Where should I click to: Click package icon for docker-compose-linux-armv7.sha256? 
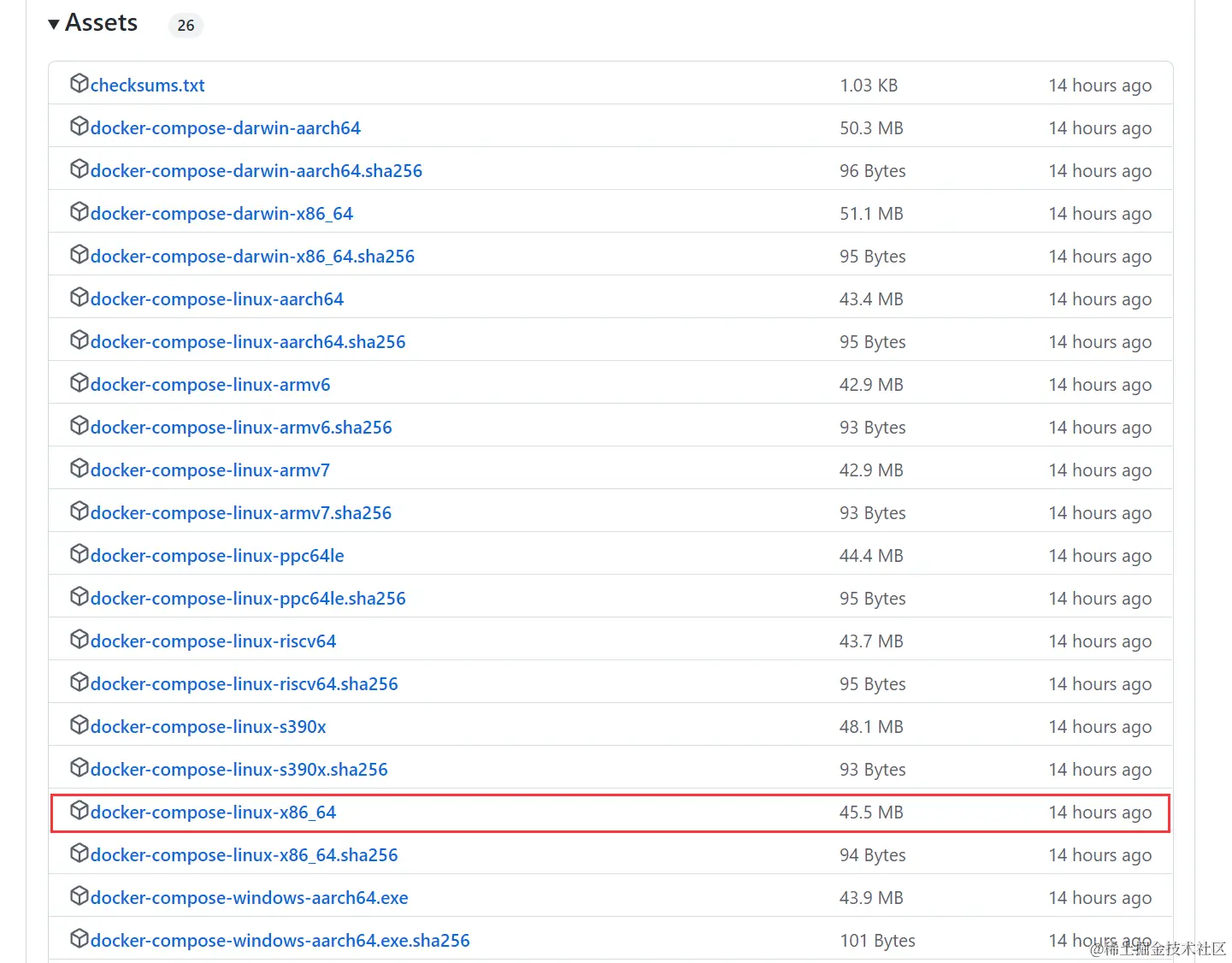tap(80, 511)
